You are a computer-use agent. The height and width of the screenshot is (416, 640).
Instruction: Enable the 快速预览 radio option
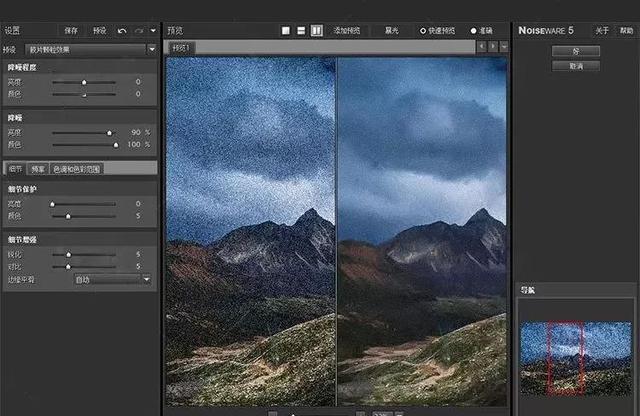[423, 31]
